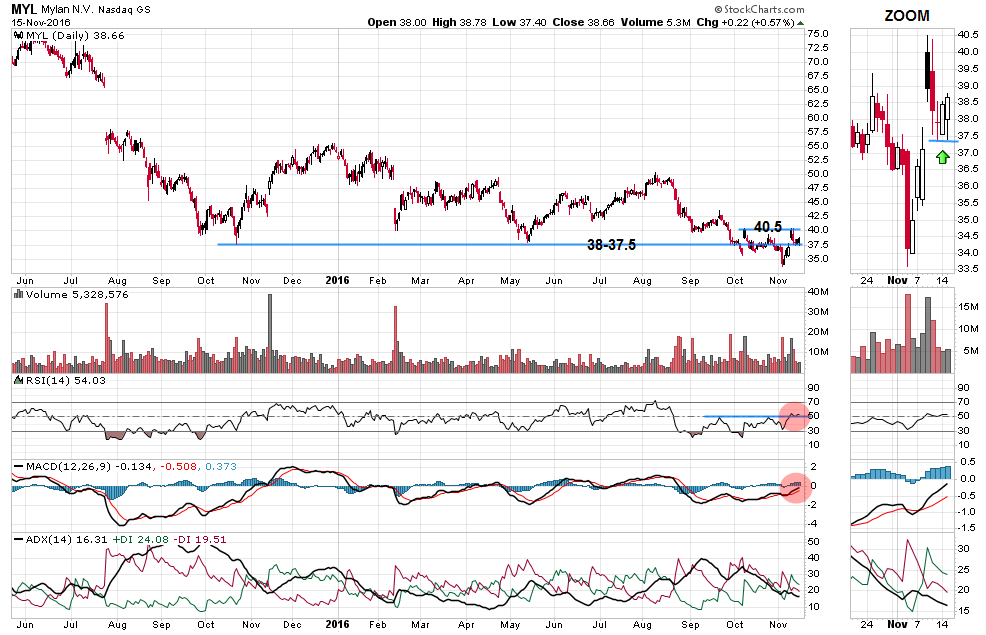This screenshot has height=635, width=986.
Task: Click the 38-37.5 support annotation
Action: 611,245
